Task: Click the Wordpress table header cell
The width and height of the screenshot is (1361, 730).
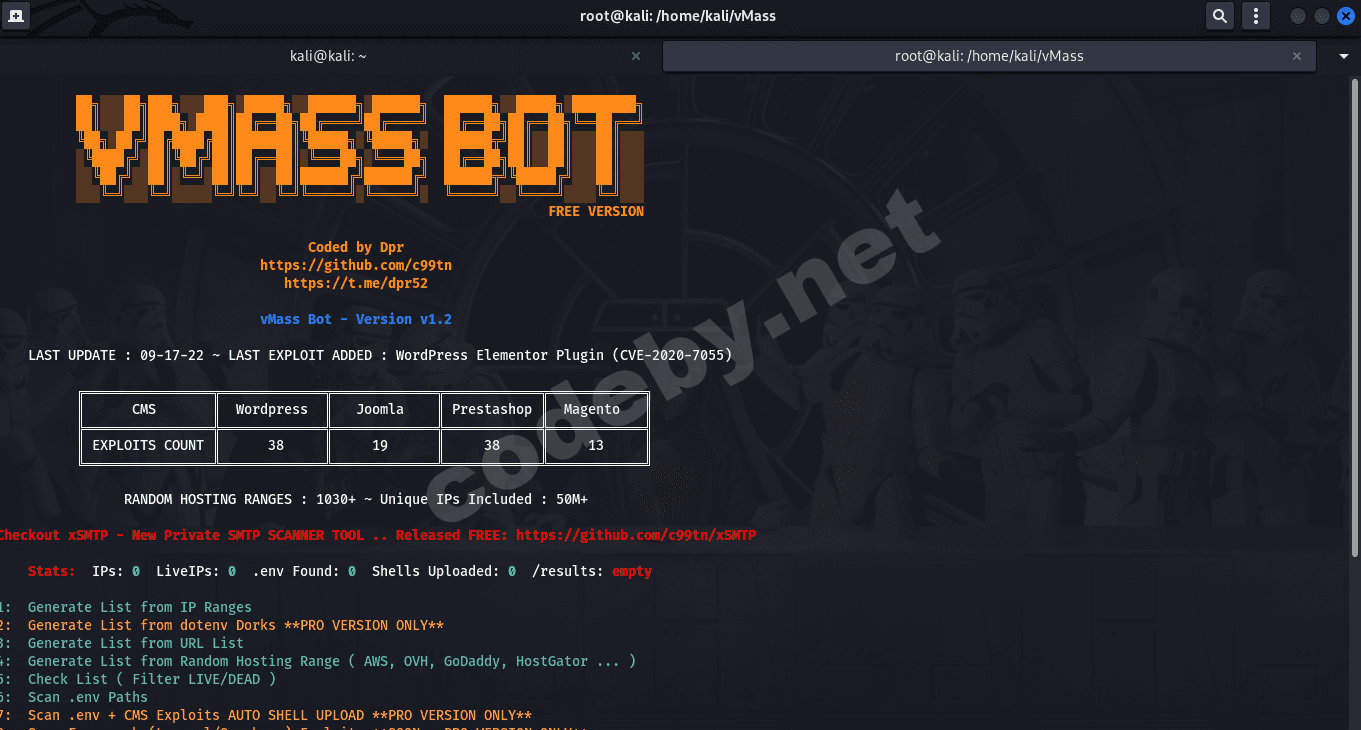Action: 272,409
